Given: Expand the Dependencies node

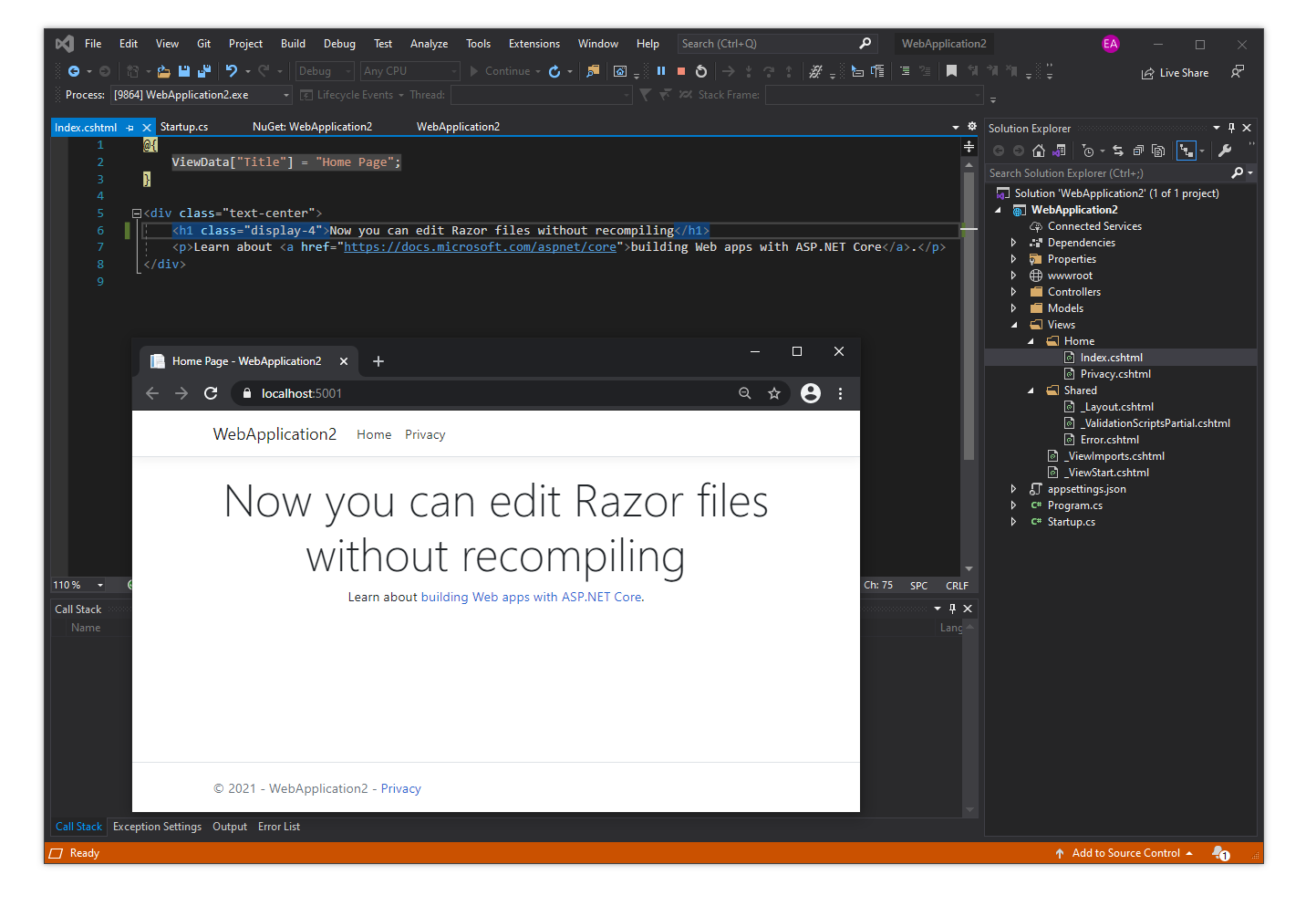Looking at the screenshot, I should click(1013, 243).
